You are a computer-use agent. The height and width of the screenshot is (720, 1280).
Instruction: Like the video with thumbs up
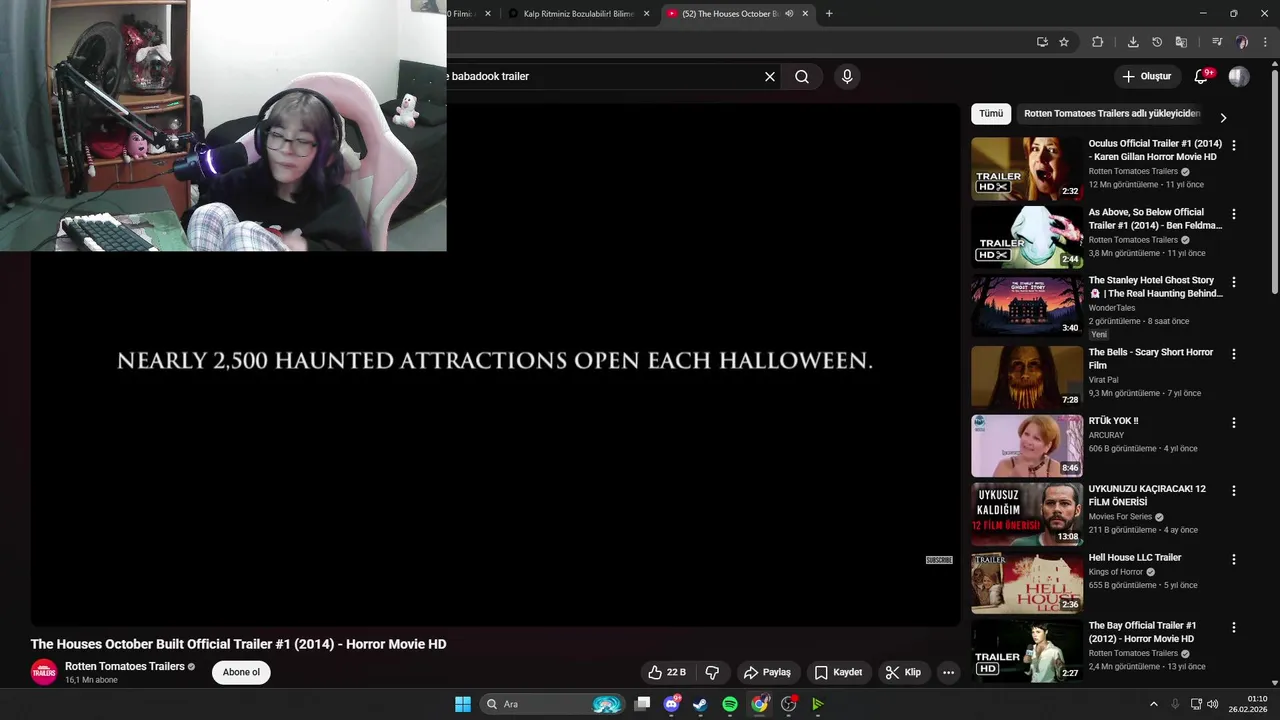click(x=666, y=673)
